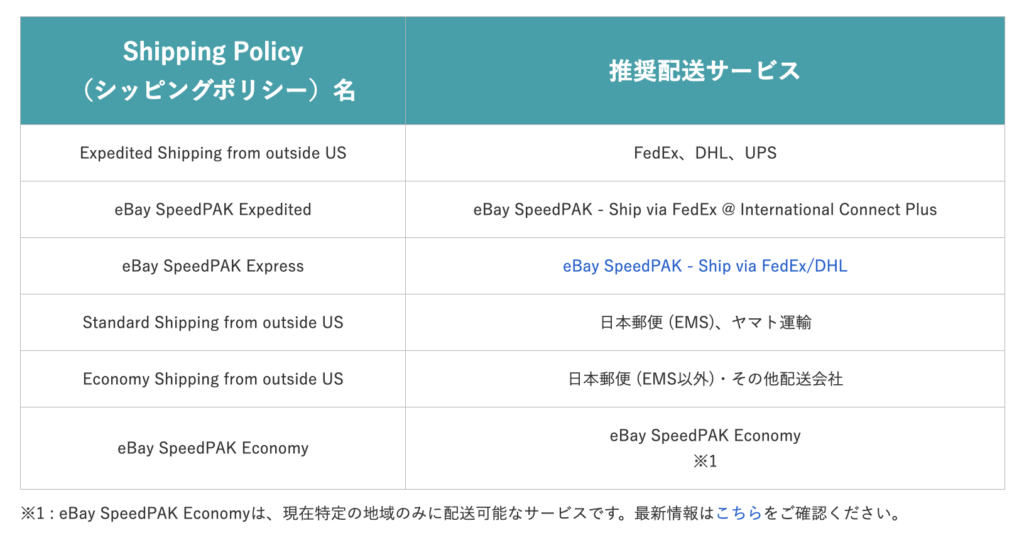The width and height of the screenshot is (1024, 538).
Task: Select the 日本郵便 (EMS以外)・その他配送会社 cell
Action: pyautogui.click(x=705, y=379)
